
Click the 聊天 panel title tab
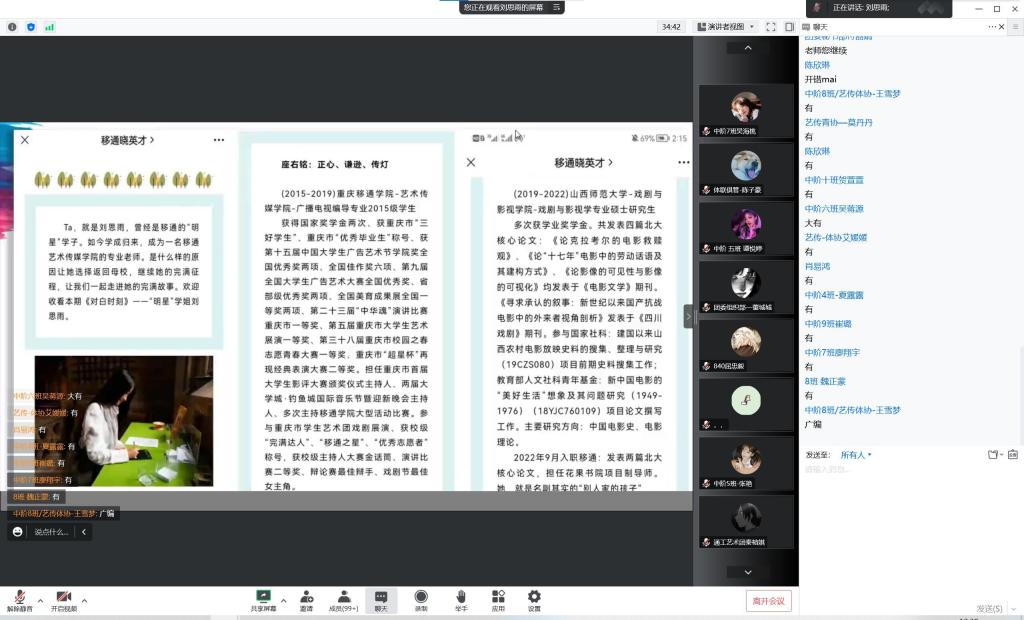pyautogui.click(x=816, y=27)
